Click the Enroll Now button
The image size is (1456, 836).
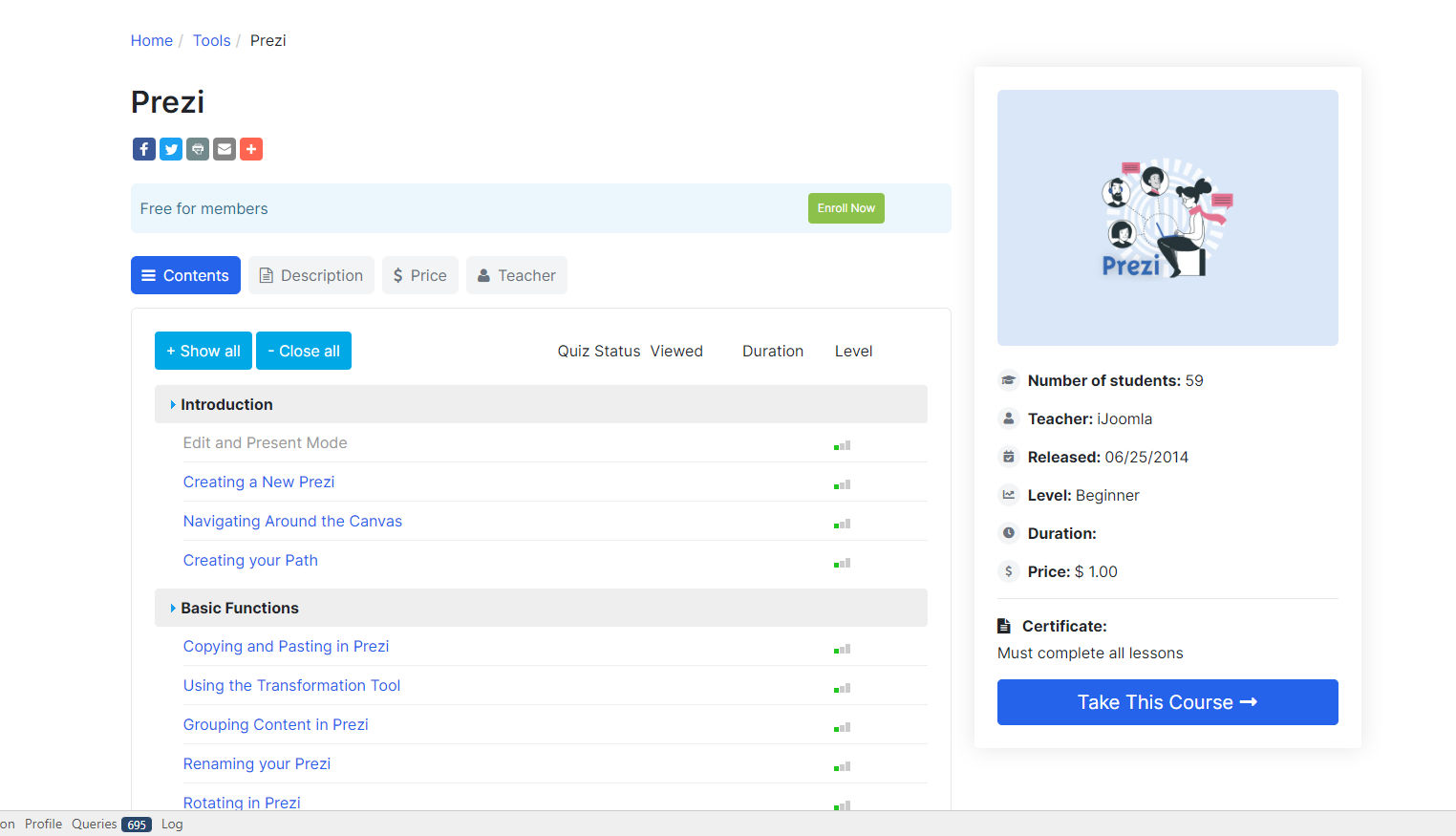[846, 208]
